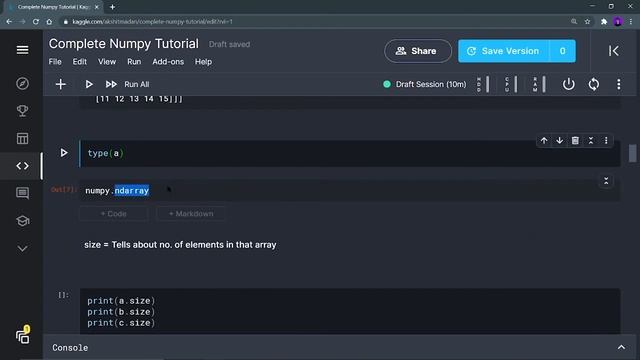This screenshot has height=360, width=640.
Task: Click the size markdown description text
Action: tap(180, 244)
